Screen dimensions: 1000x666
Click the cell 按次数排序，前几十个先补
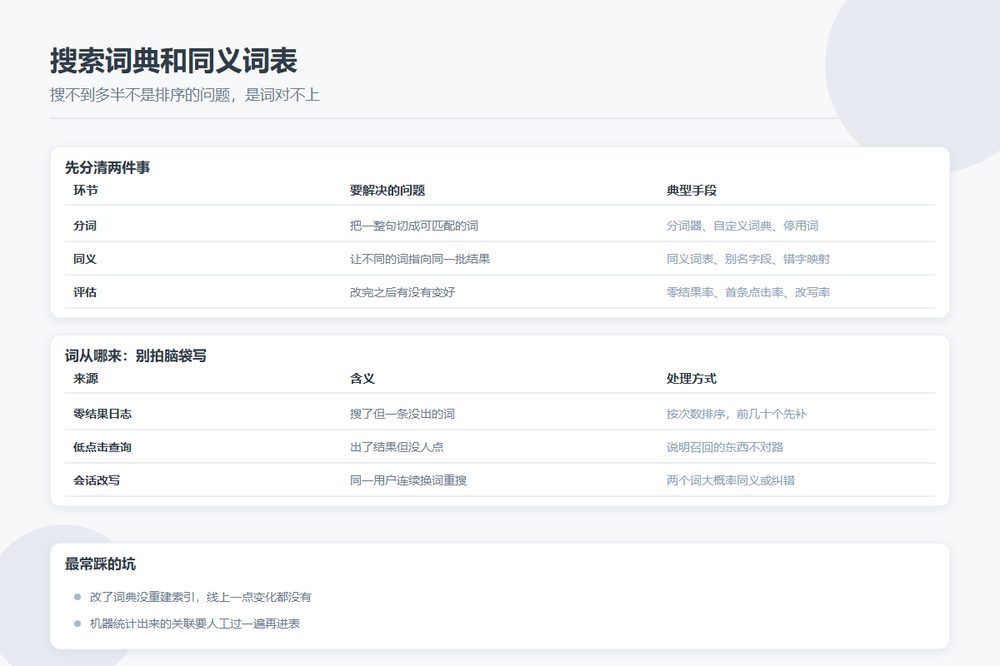tap(737, 413)
